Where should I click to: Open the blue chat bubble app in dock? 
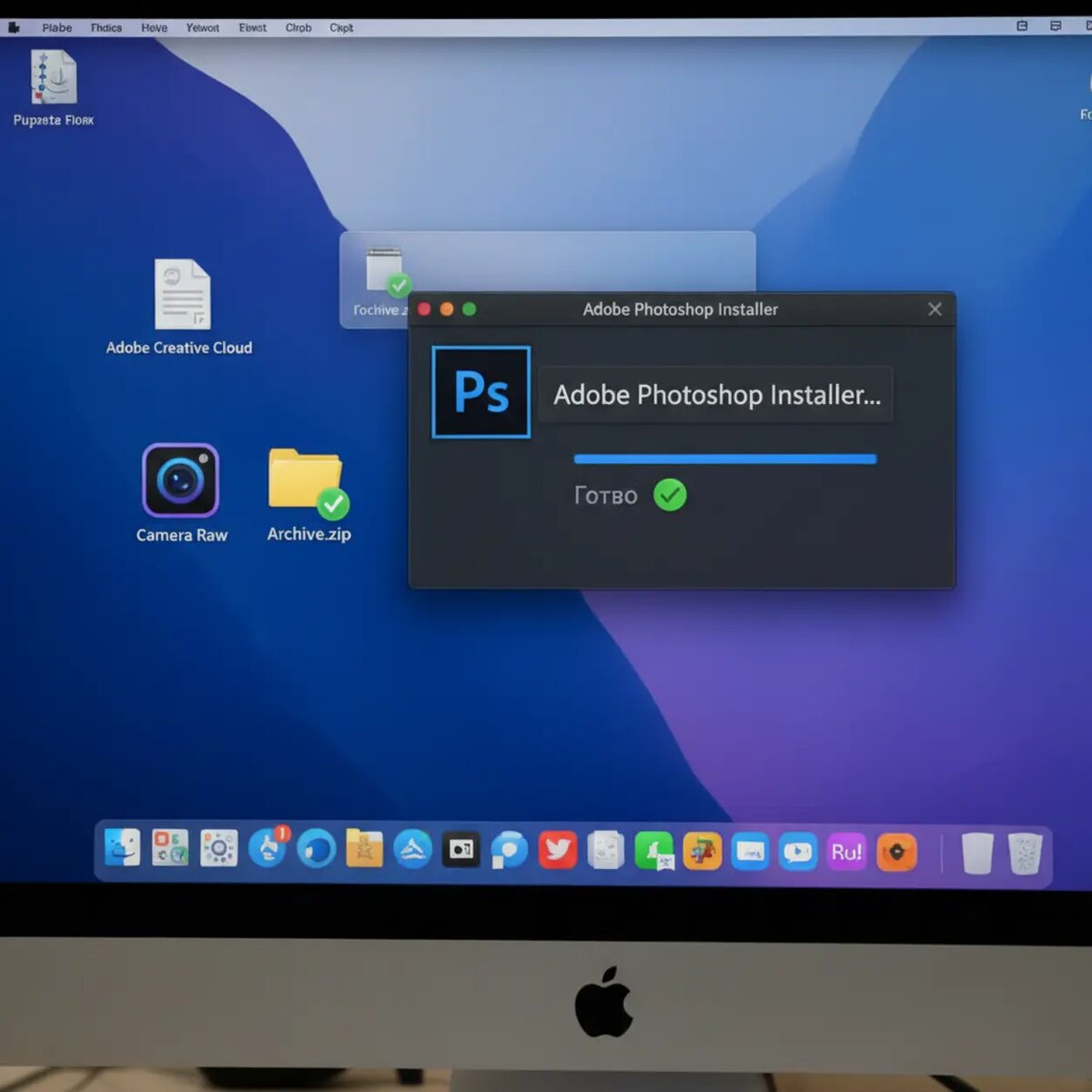[x=509, y=850]
